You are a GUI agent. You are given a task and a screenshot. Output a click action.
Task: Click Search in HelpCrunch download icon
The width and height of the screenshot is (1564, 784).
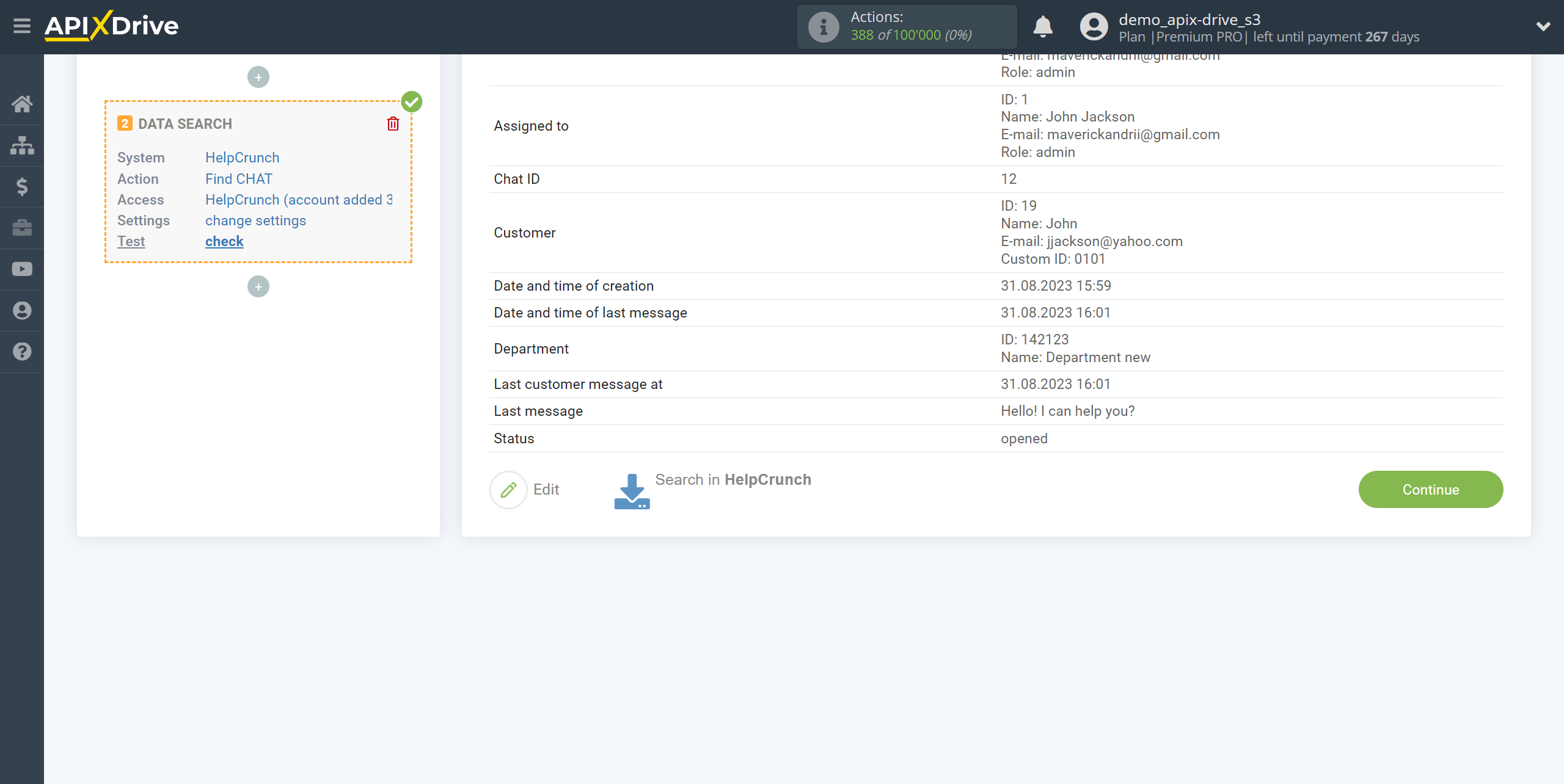coord(632,492)
